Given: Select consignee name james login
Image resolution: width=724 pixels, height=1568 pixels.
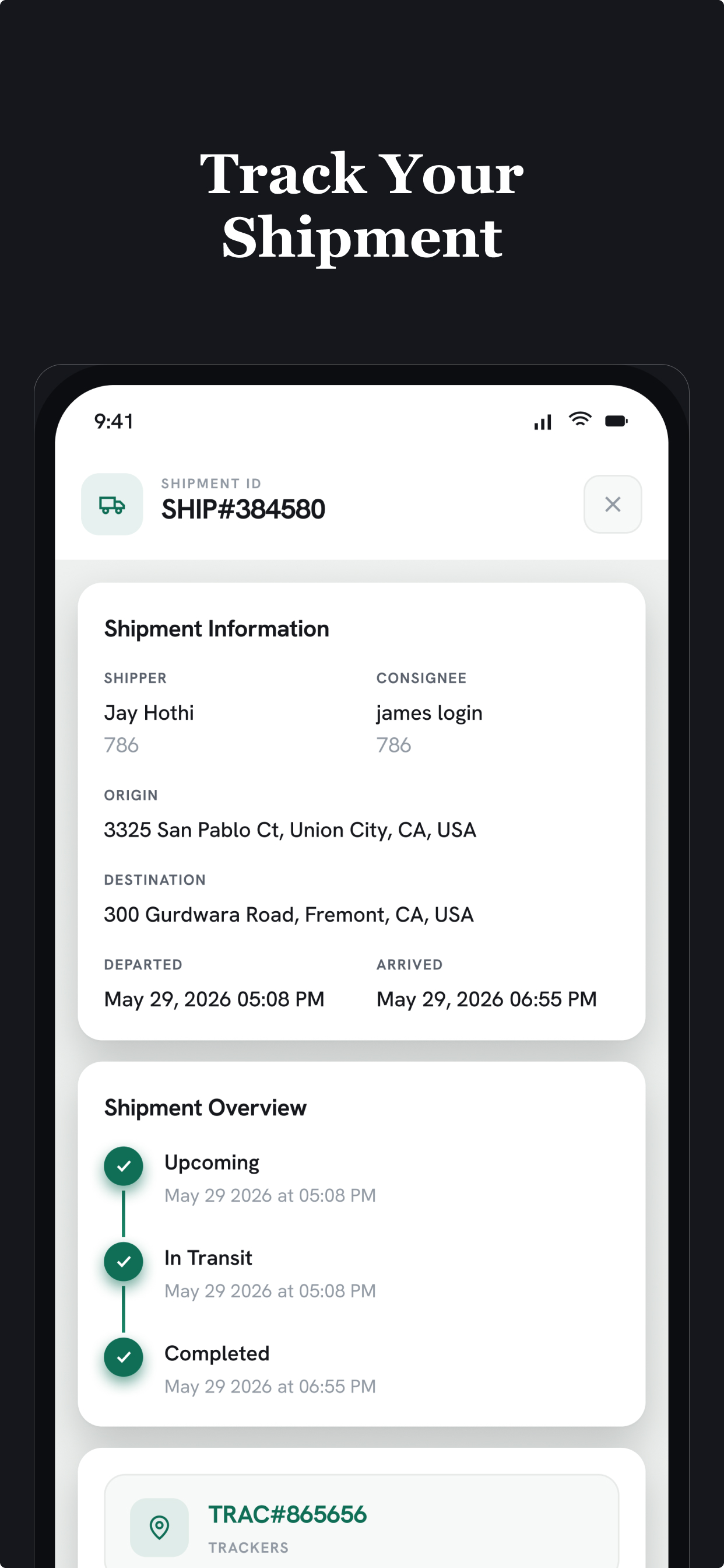Looking at the screenshot, I should pos(429,713).
